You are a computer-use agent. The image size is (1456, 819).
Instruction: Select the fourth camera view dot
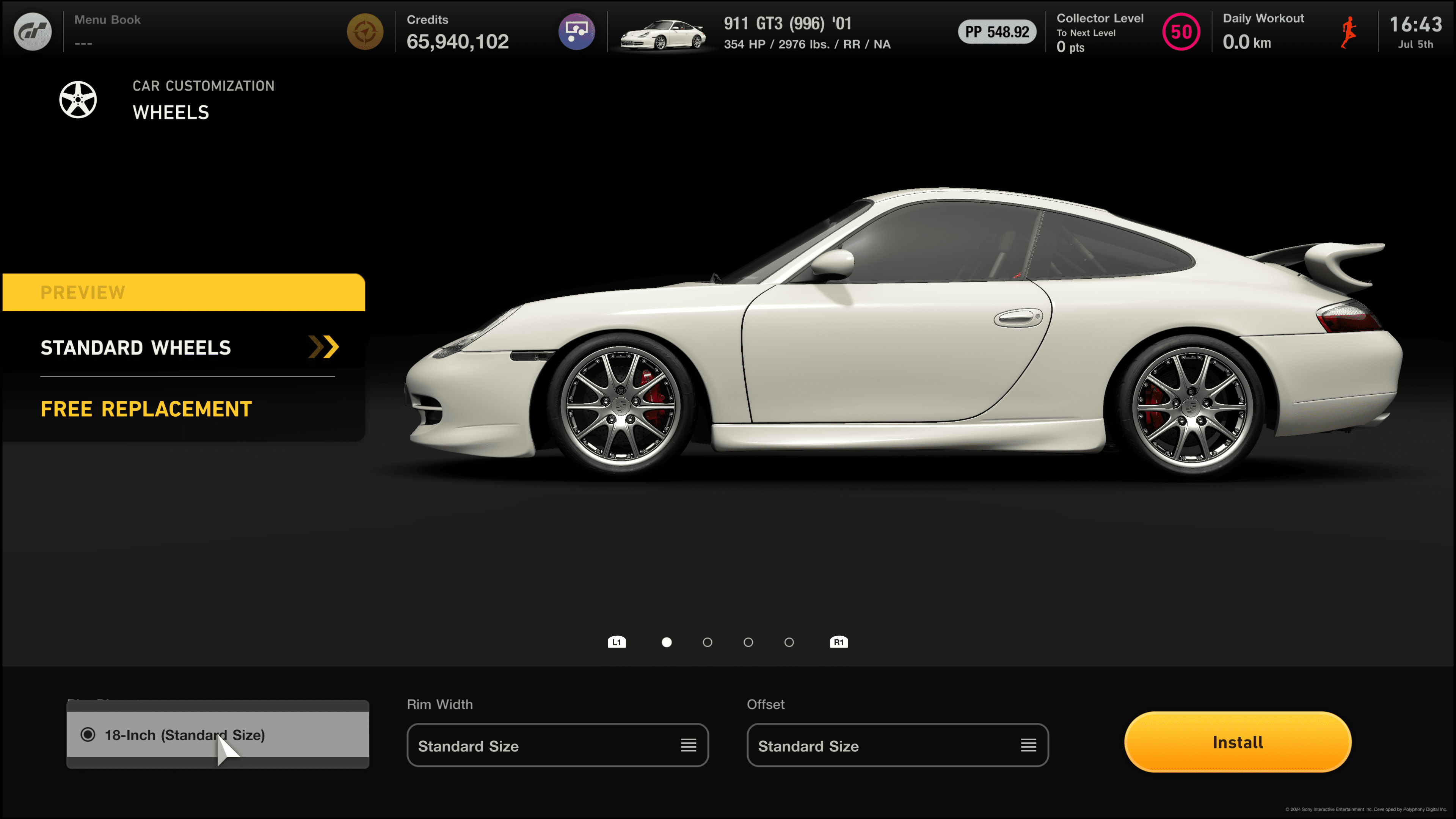click(x=789, y=642)
